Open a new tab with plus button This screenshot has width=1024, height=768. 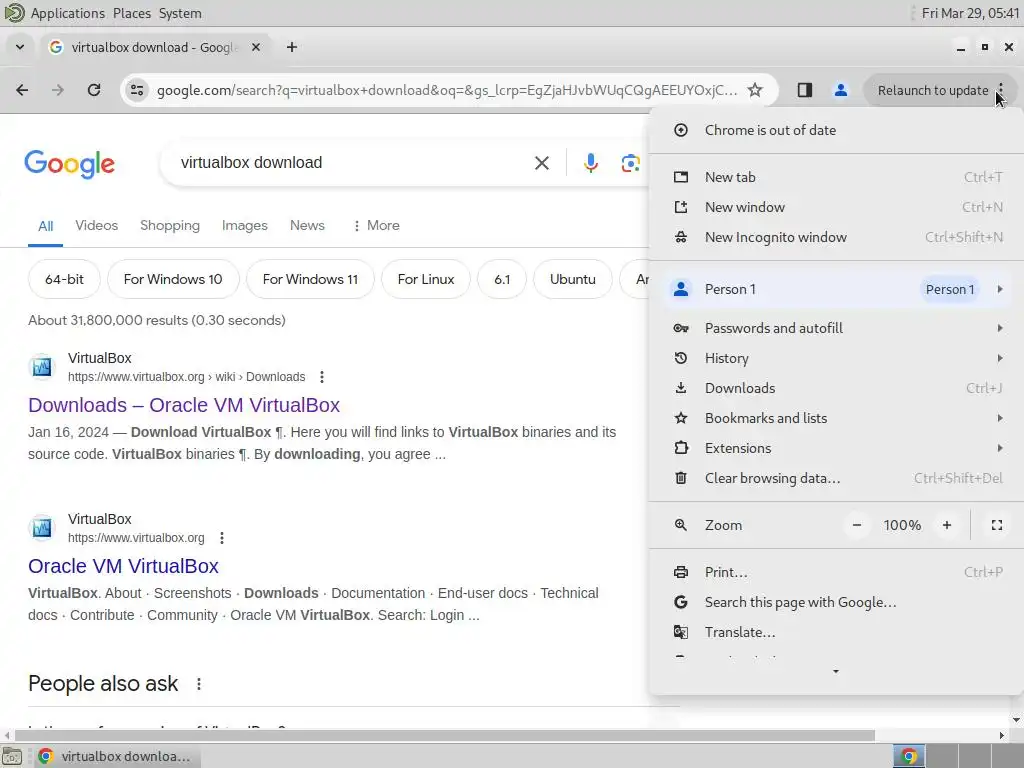pyautogui.click(x=292, y=47)
